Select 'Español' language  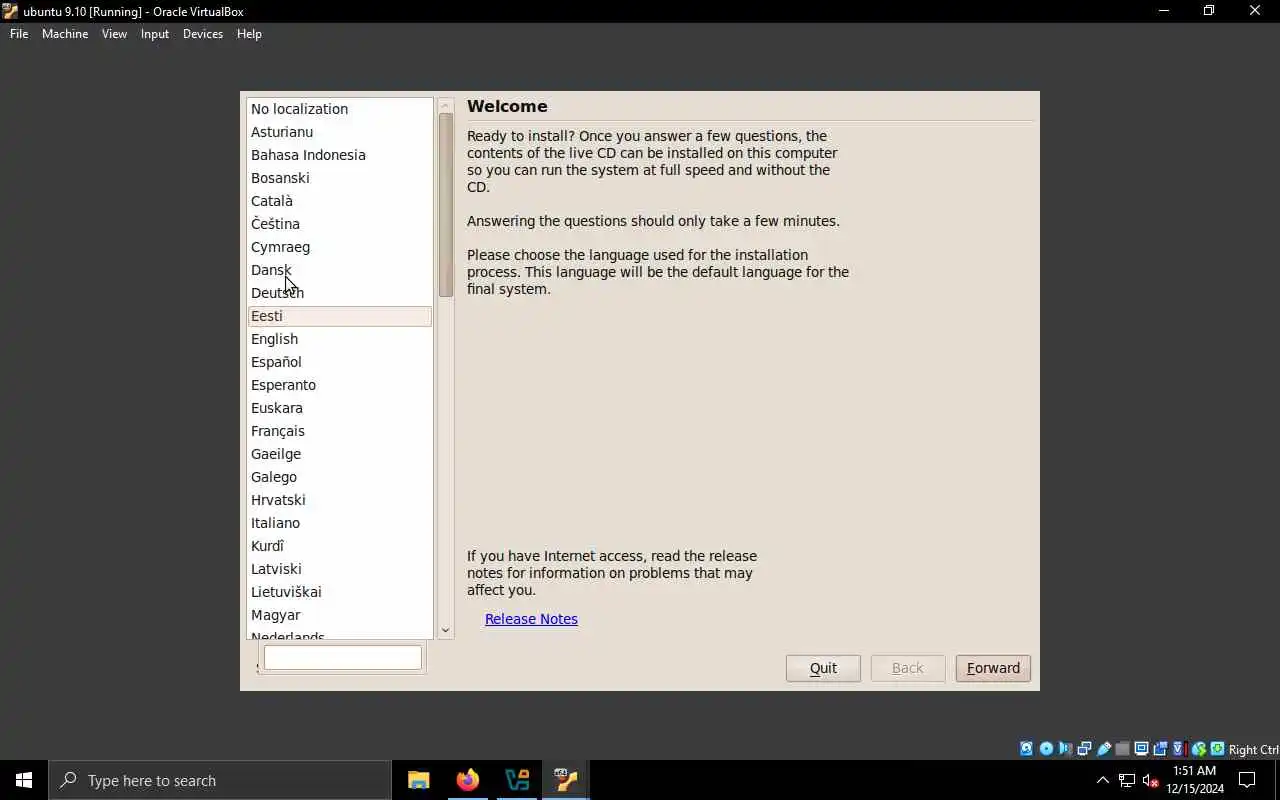coord(340,362)
